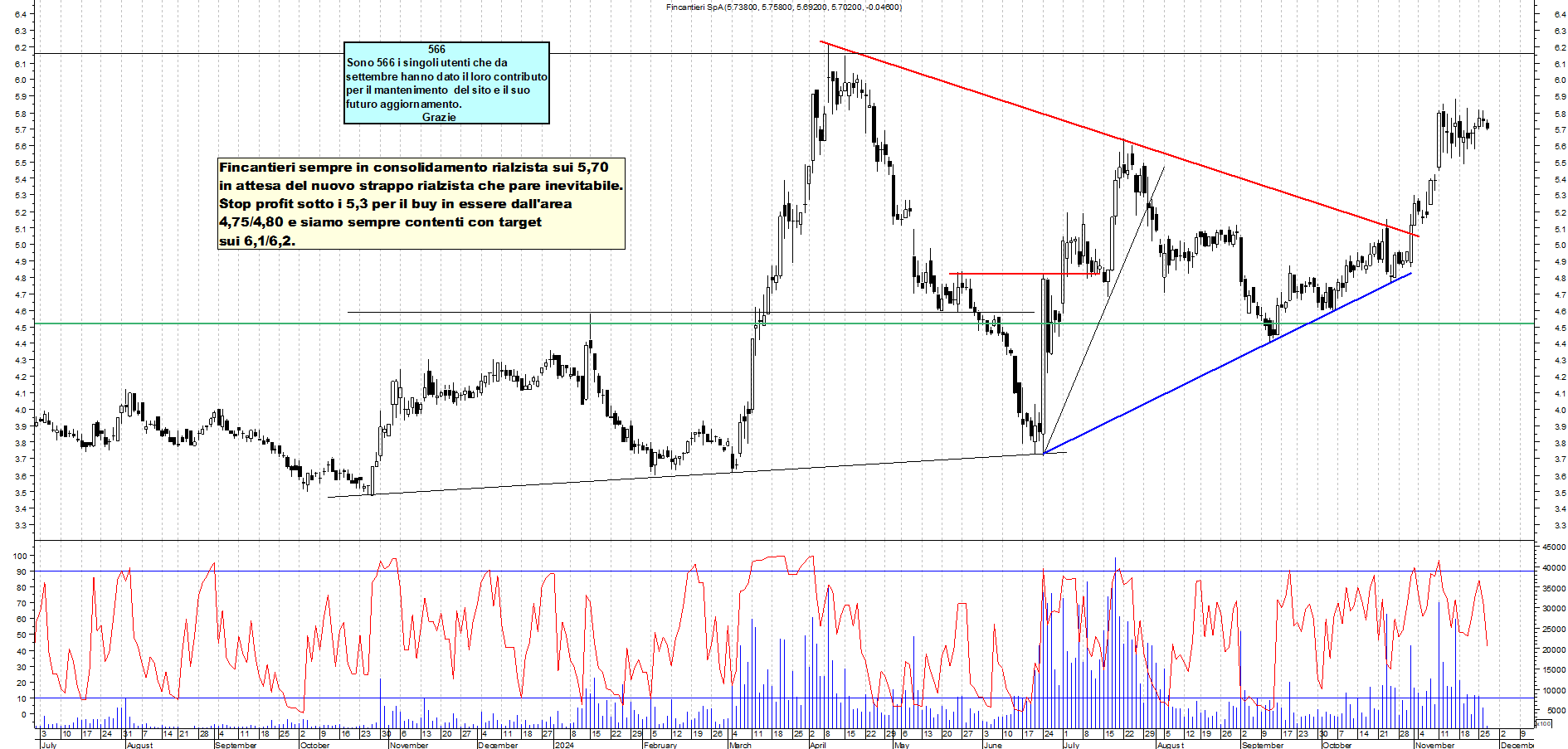Select the oscillator axis label 80

[22, 587]
